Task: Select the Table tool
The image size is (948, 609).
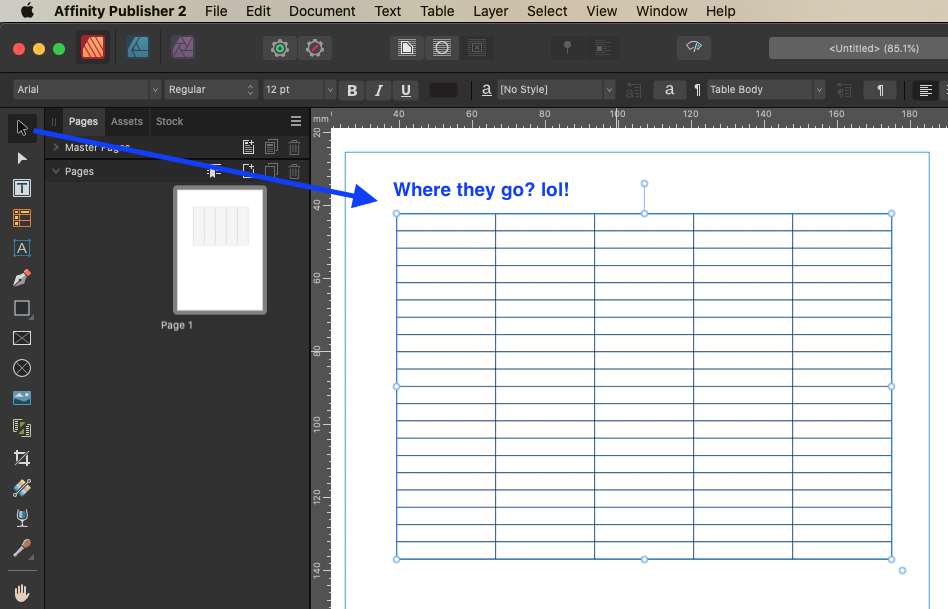Action: 21,218
